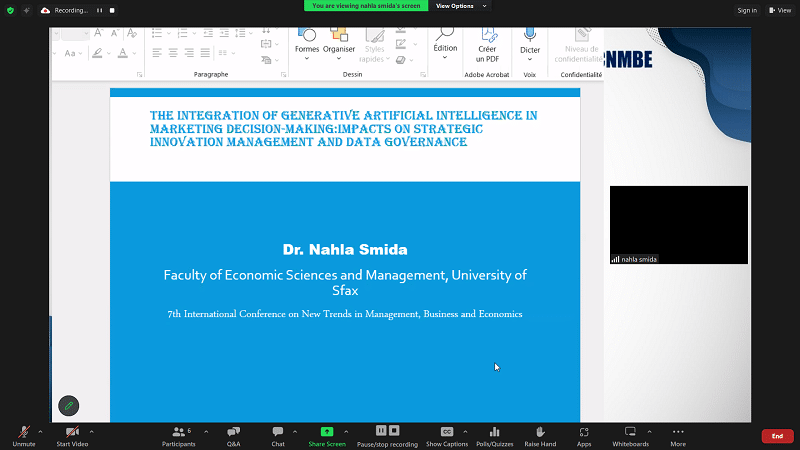Expand audio options arrow next to Unmute
The image size is (800, 450).
point(40,432)
